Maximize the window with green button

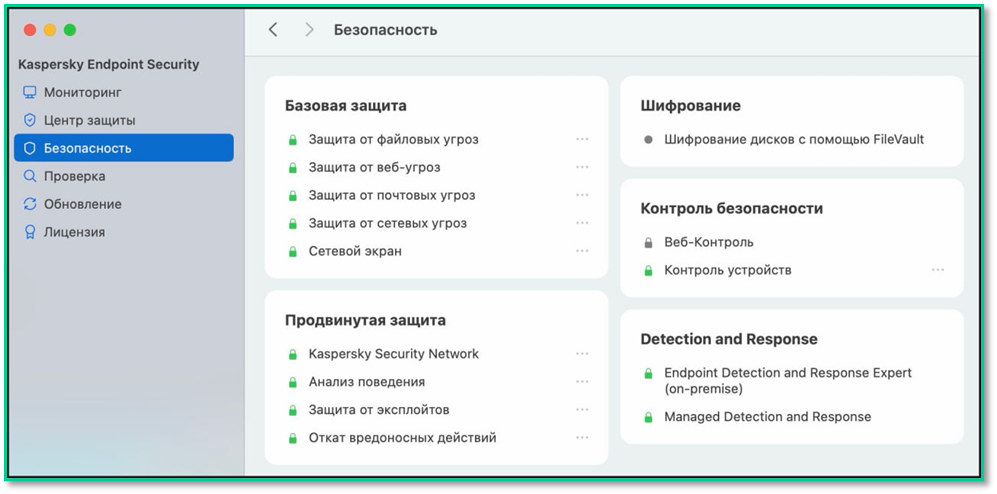[x=70, y=30]
